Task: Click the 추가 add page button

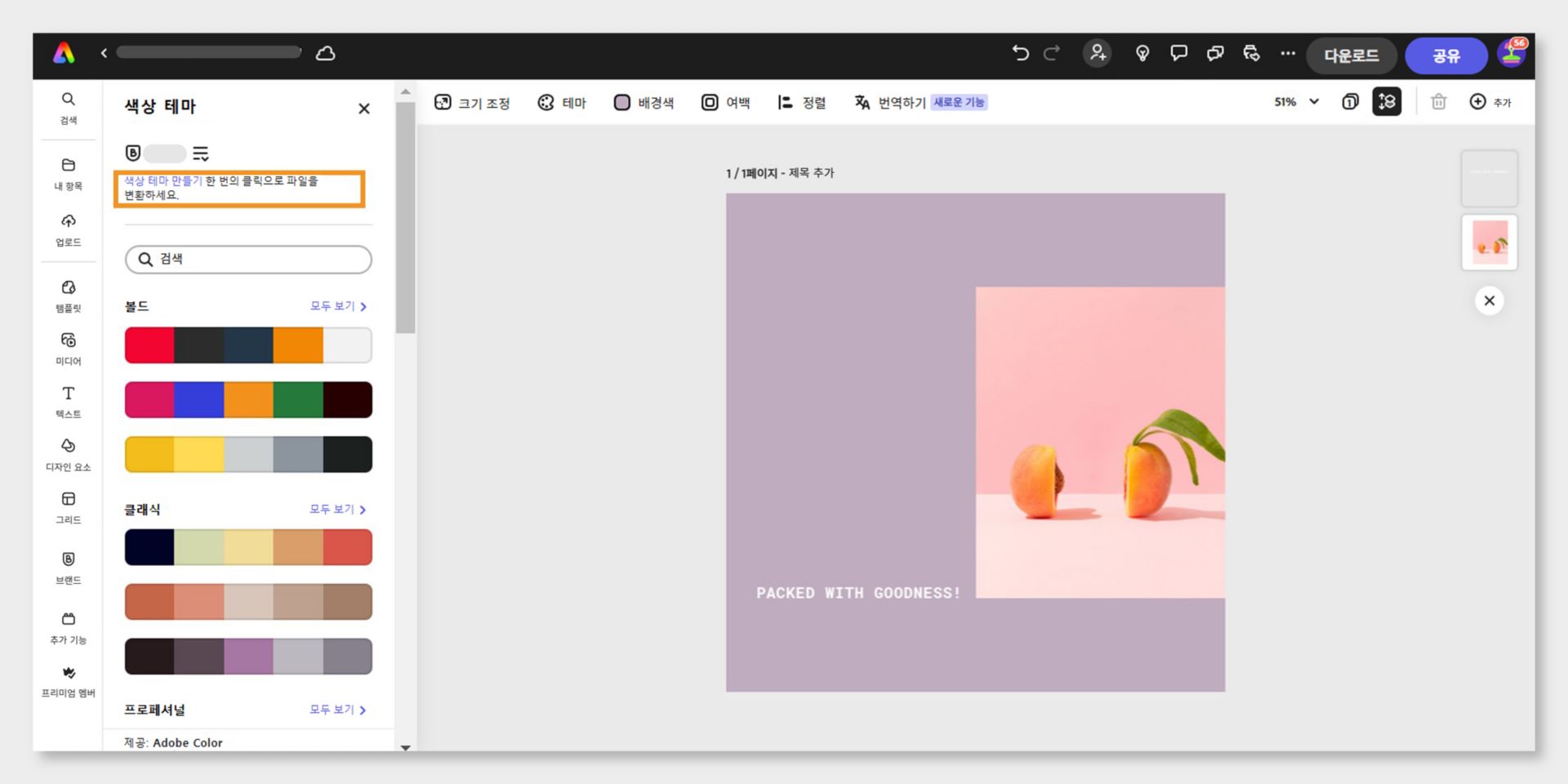Action: point(1490,101)
